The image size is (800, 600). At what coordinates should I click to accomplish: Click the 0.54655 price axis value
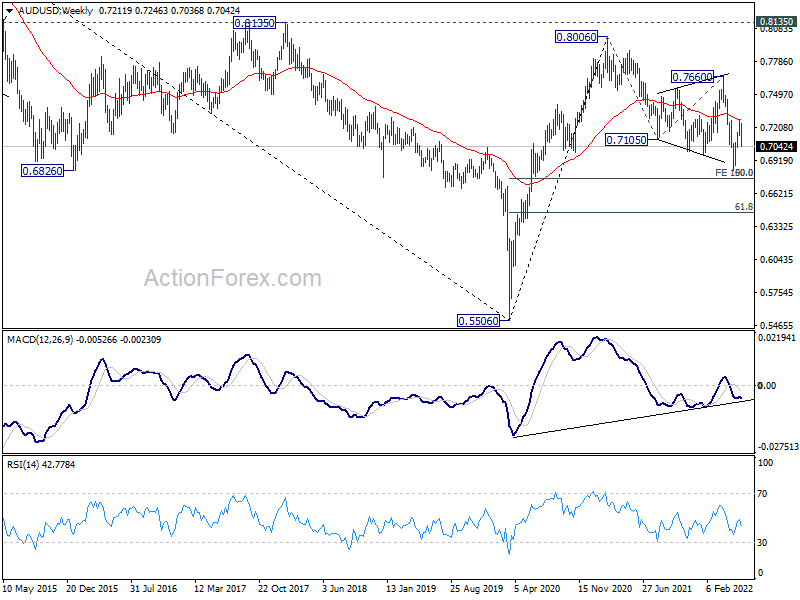(777, 326)
